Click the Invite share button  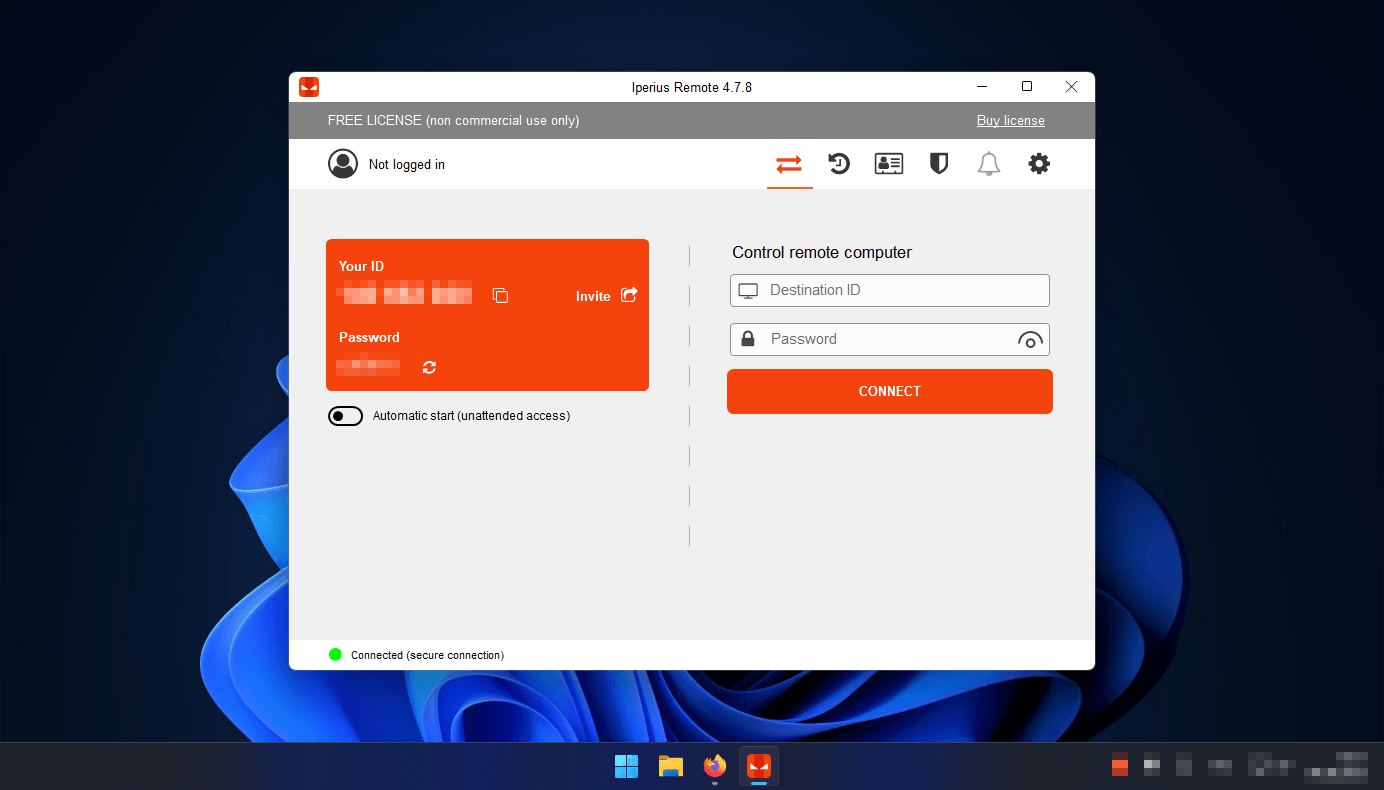[x=606, y=296]
